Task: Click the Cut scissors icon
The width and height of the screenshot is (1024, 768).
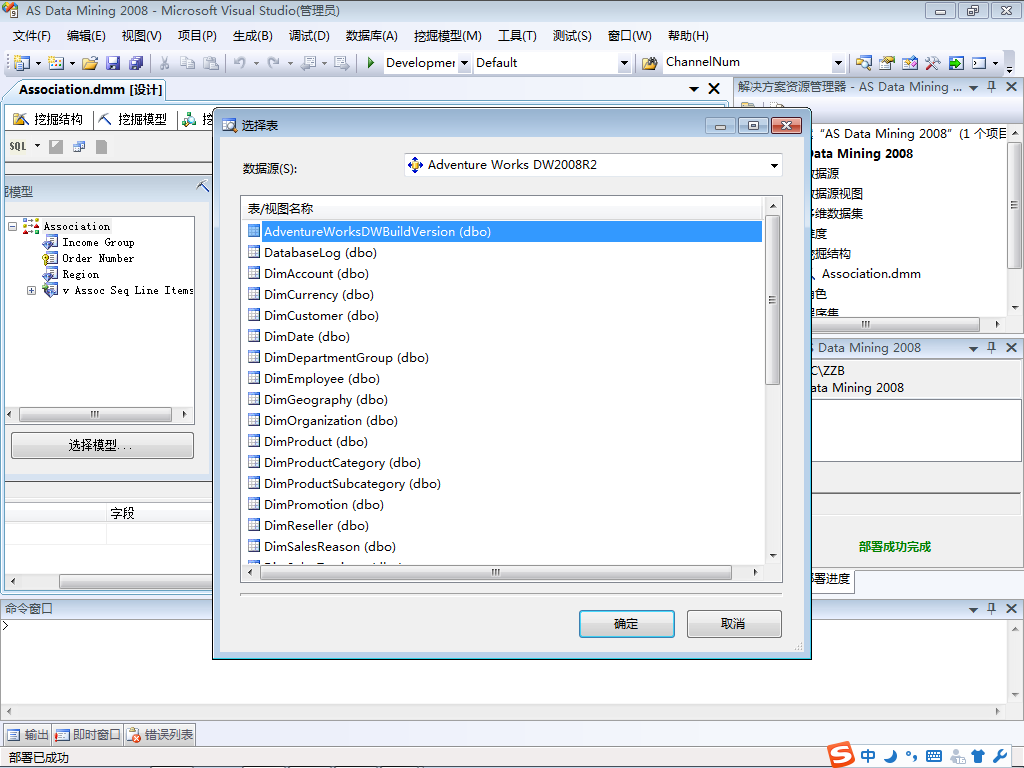Action: click(x=165, y=63)
